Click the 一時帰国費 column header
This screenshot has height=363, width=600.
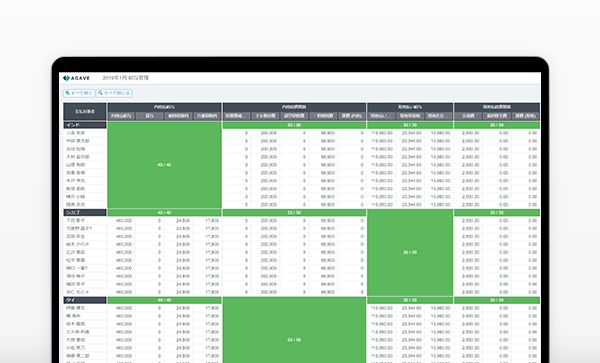[x=323, y=116]
